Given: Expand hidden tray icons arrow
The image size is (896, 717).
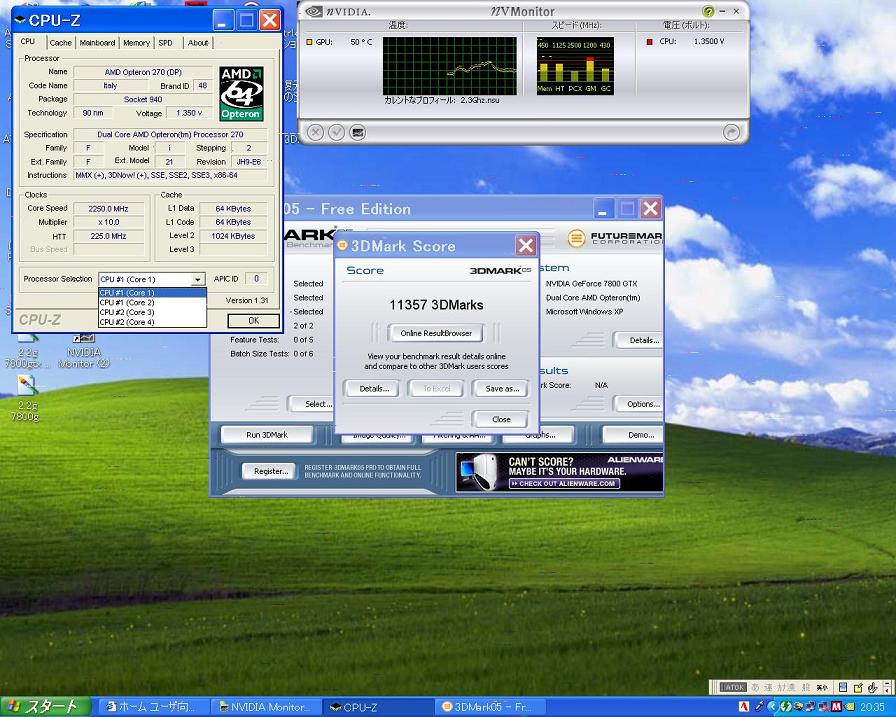Looking at the screenshot, I should [x=771, y=707].
